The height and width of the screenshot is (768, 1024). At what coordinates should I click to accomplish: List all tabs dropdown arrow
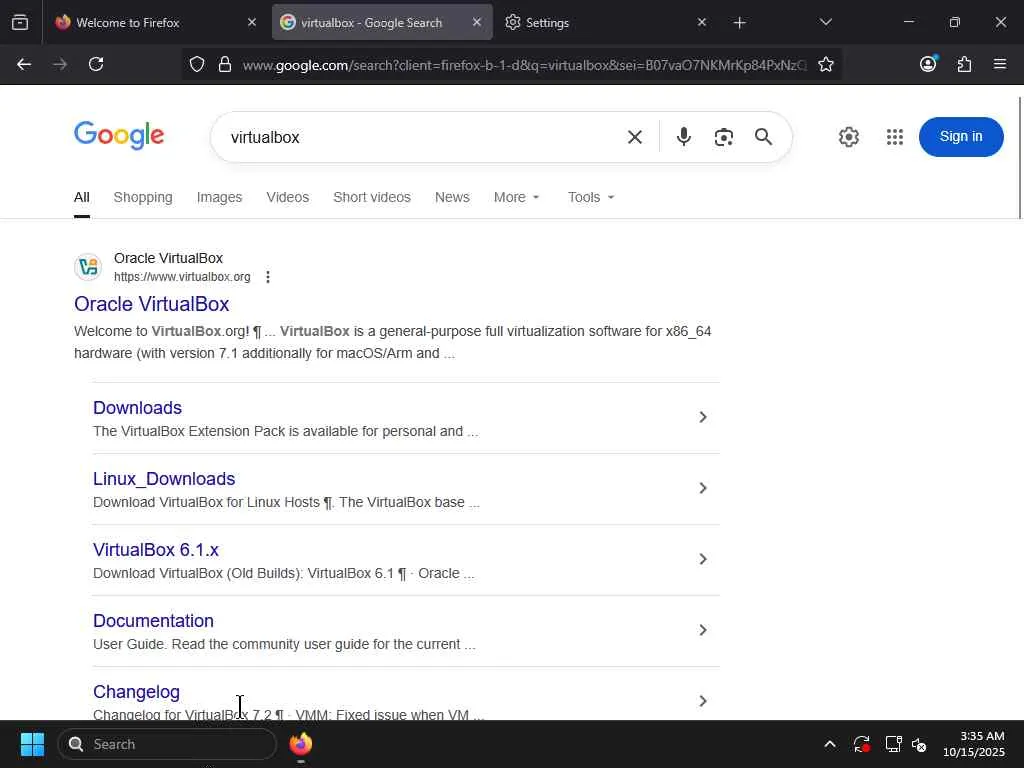pos(825,23)
